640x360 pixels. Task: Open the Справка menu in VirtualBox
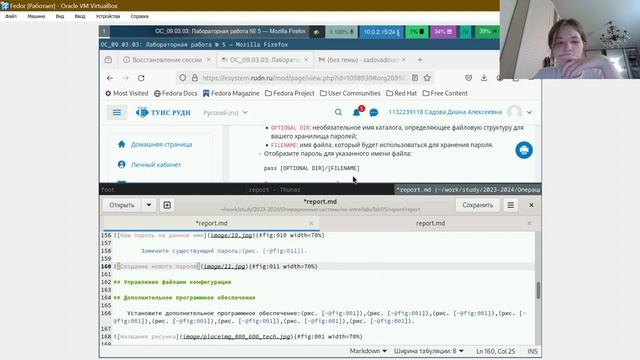(x=140, y=16)
